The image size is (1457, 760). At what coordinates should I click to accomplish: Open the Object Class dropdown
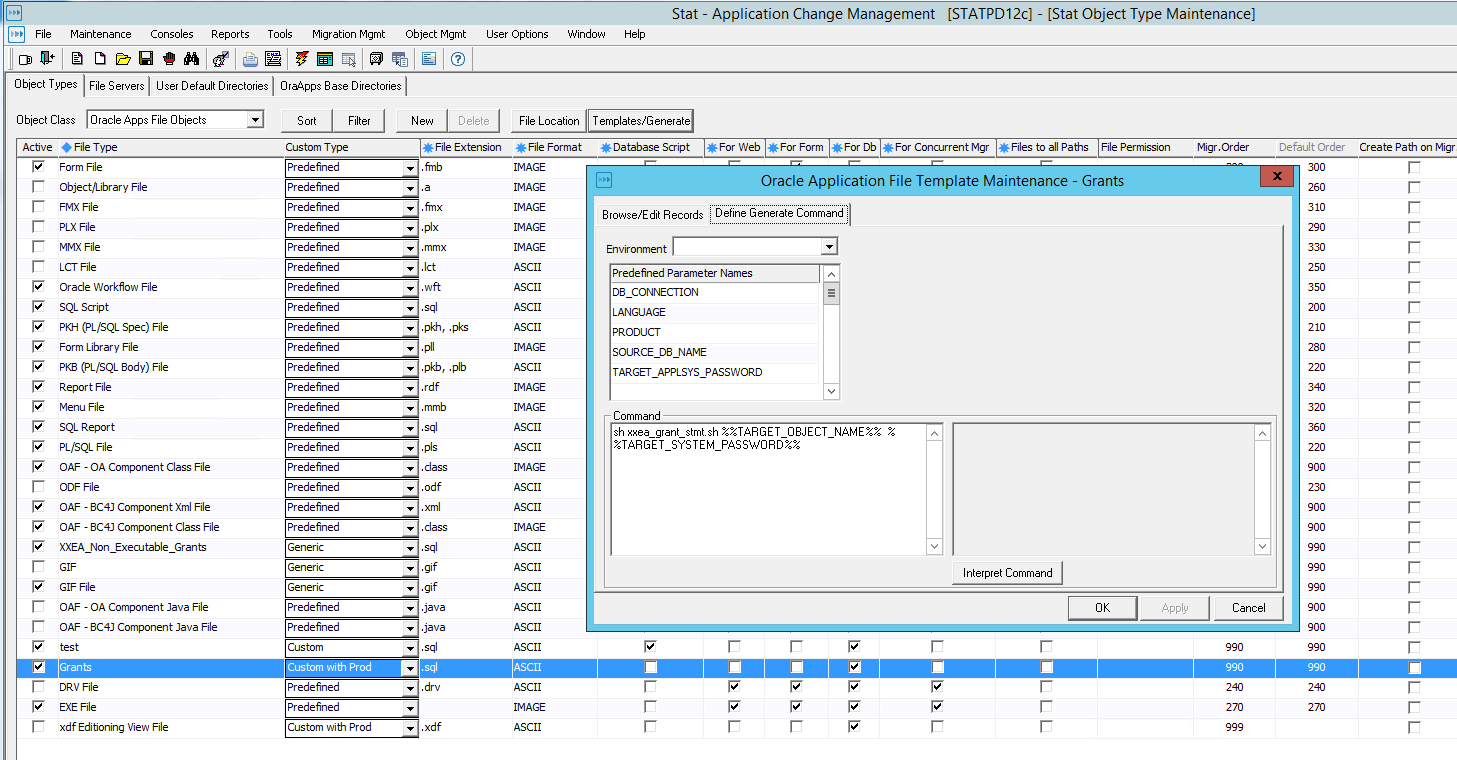coord(255,120)
